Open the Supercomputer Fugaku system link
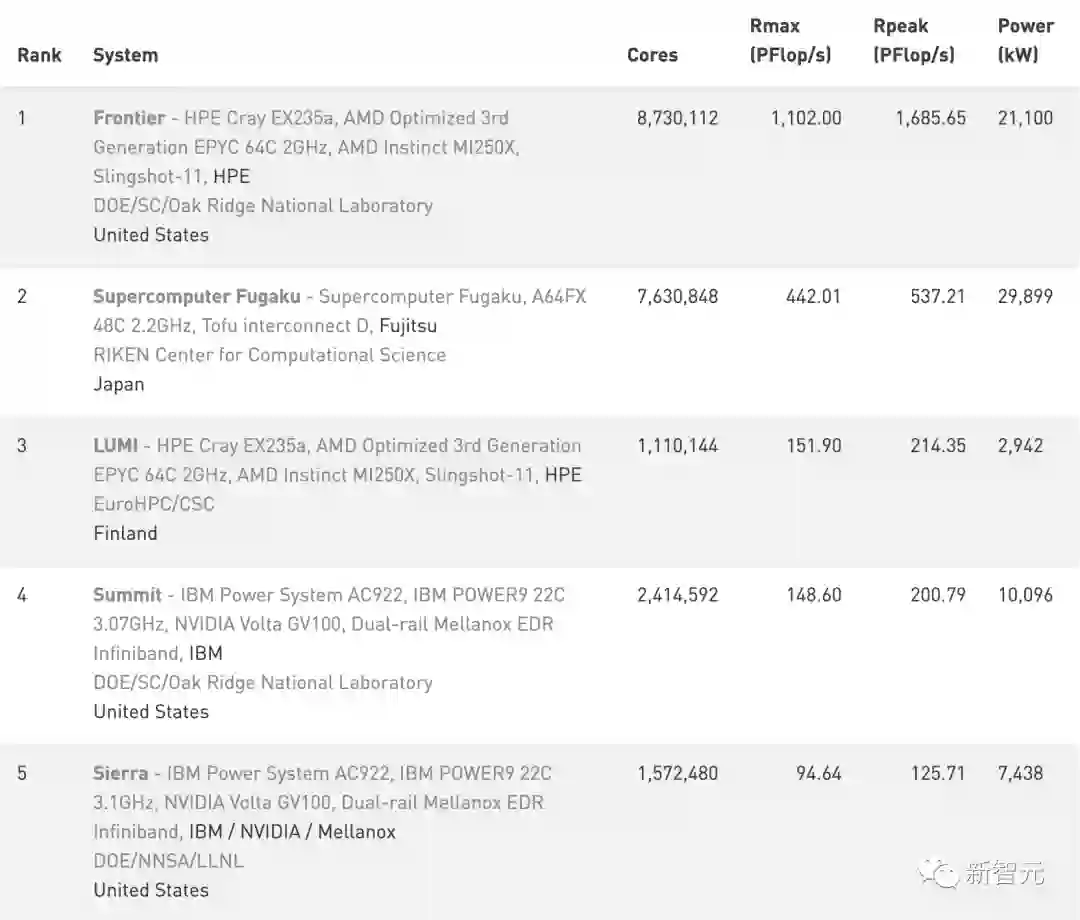This screenshot has height=920, width=1080. point(196,297)
